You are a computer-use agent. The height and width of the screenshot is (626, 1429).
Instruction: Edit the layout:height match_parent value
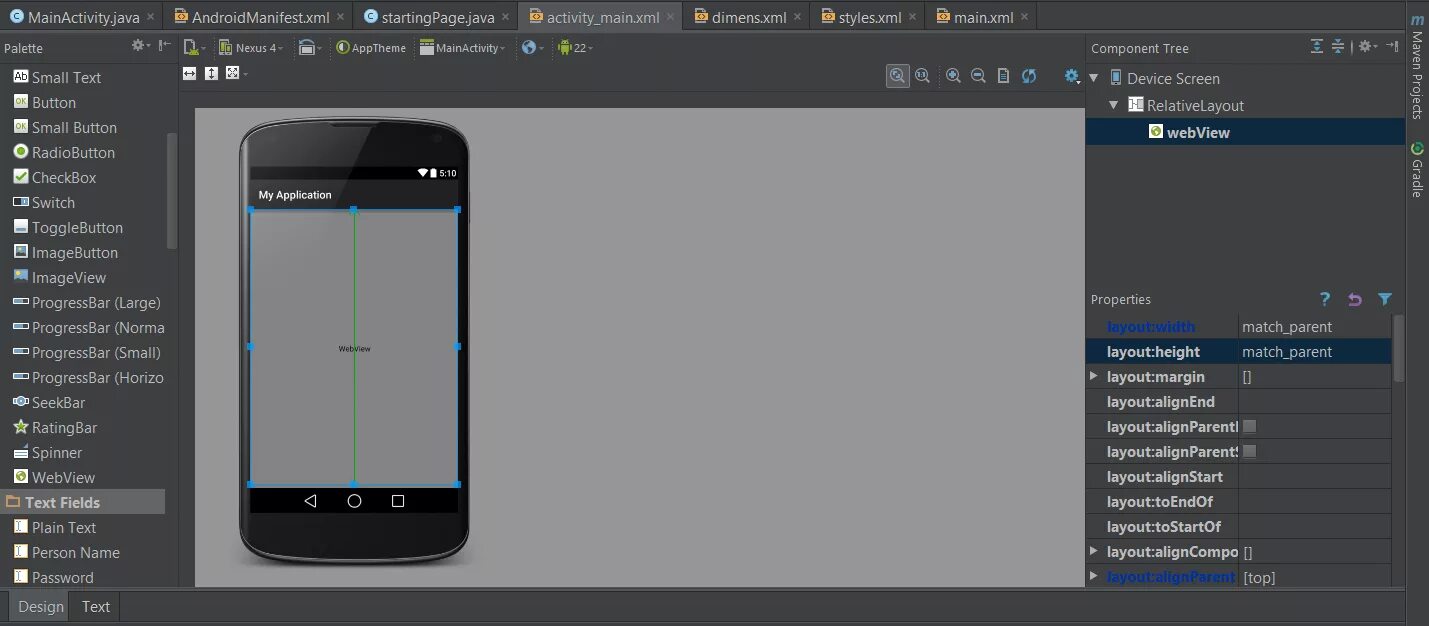click(1314, 352)
